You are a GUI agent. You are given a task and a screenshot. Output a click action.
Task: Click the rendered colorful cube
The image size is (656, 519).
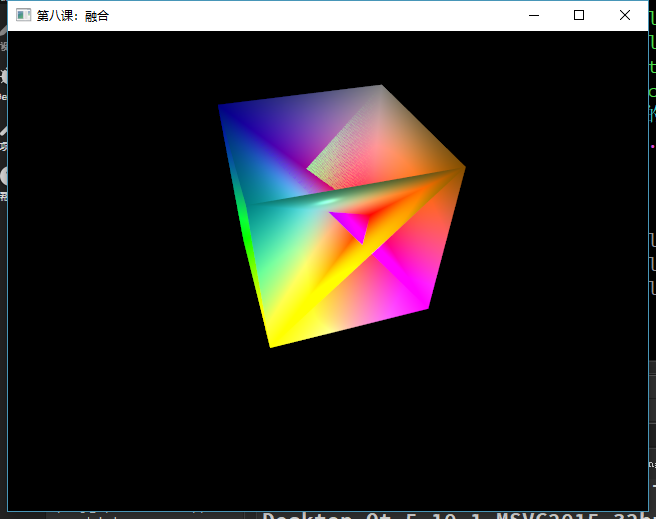pyautogui.click(x=341, y=216)
